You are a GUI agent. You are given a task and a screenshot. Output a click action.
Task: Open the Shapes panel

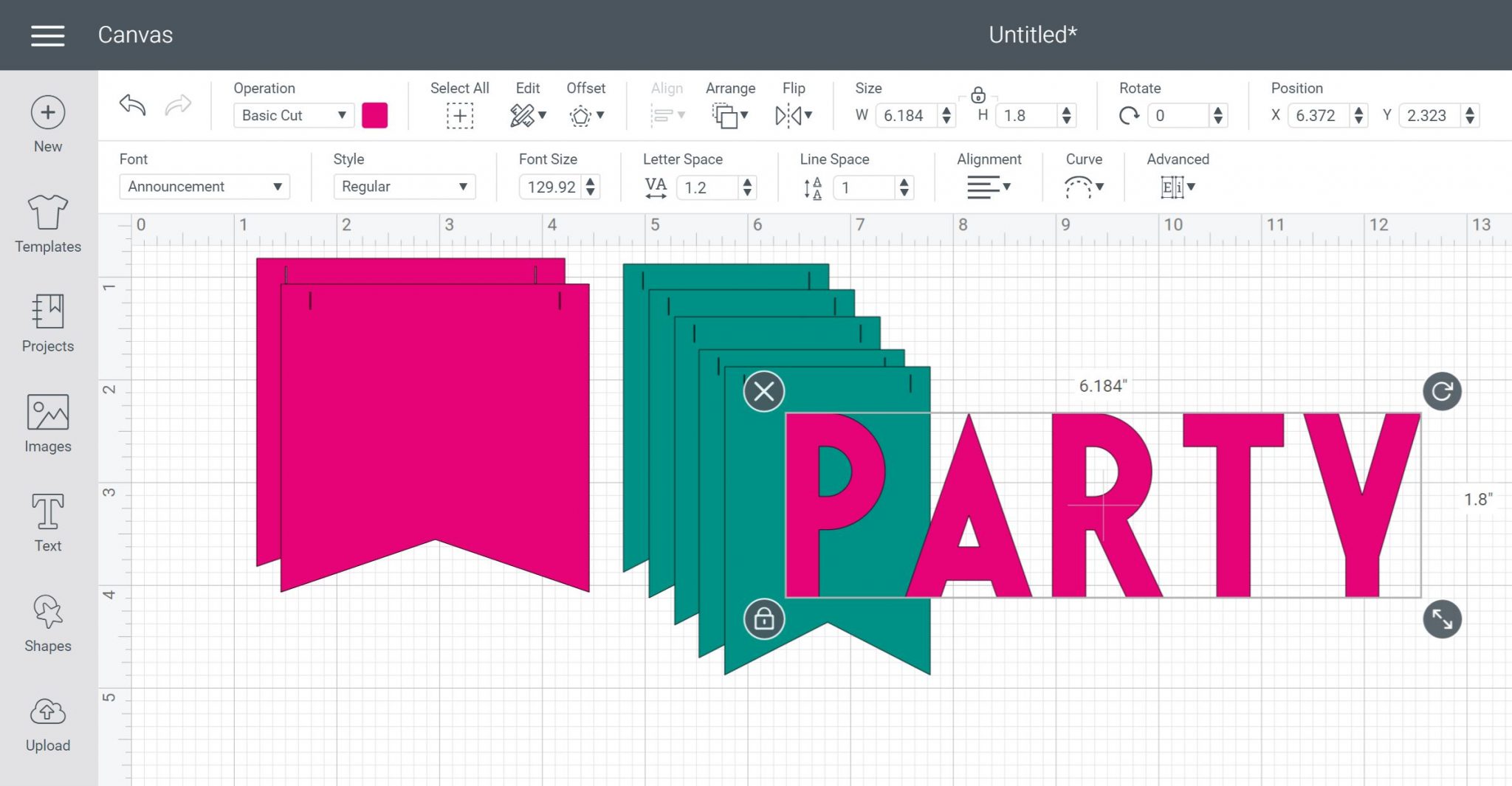tap(48, 623)
